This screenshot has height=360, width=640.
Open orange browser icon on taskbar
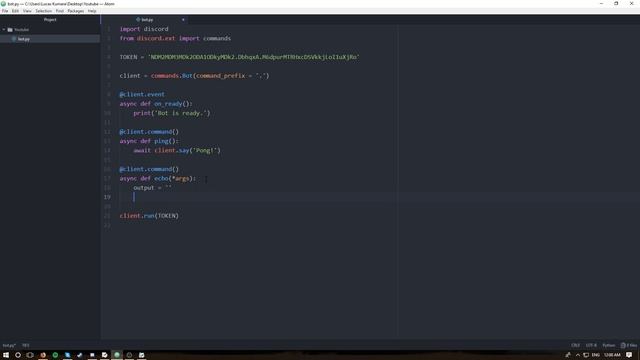[43, 355]
